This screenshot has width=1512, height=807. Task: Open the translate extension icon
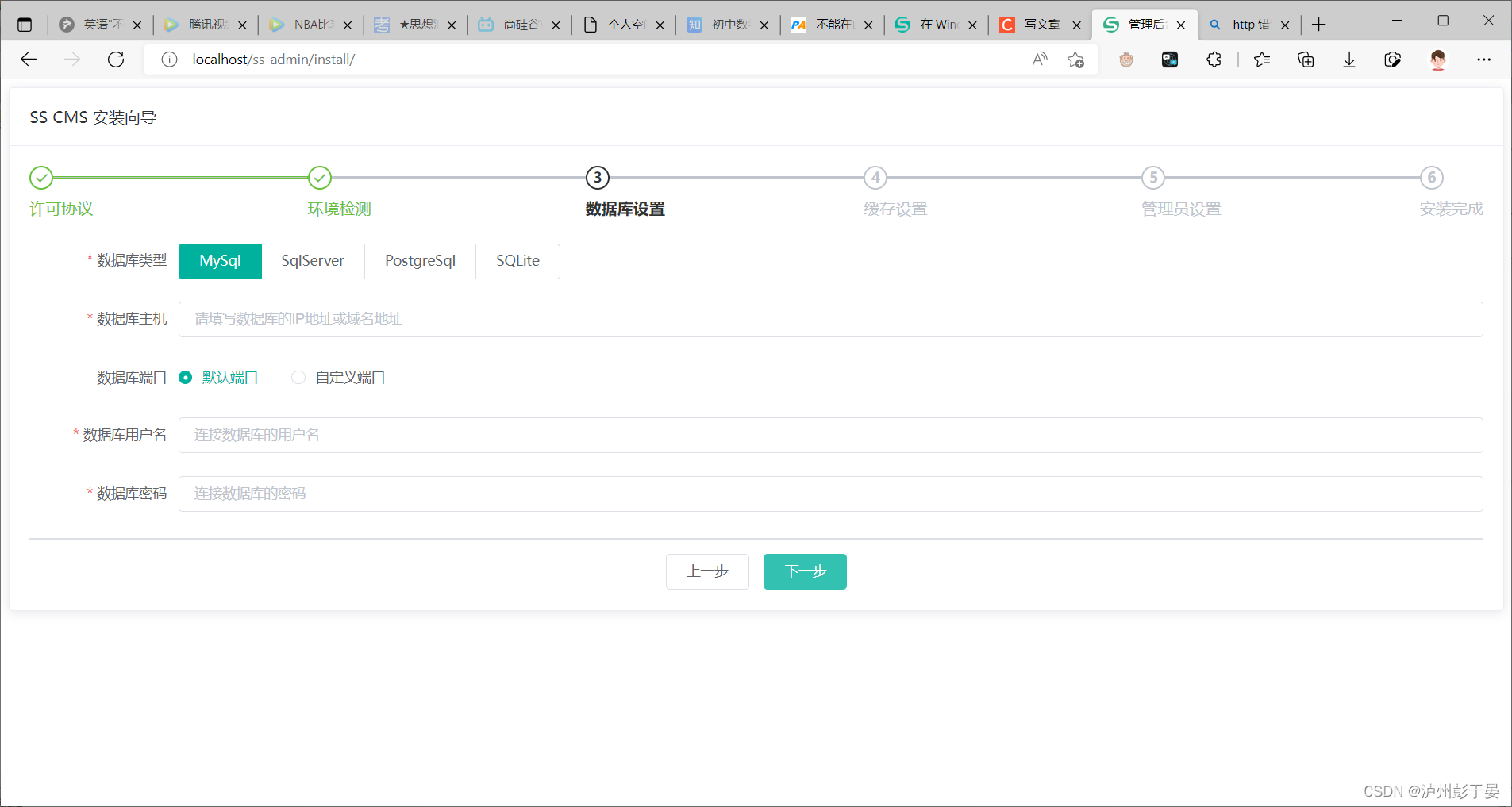[x=1169, y=60]
